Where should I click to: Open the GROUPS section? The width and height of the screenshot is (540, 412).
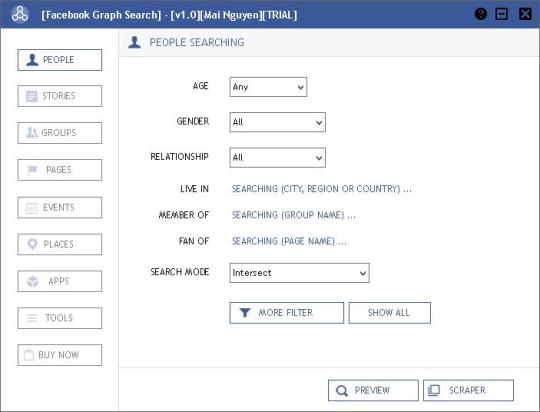(60, 133)
